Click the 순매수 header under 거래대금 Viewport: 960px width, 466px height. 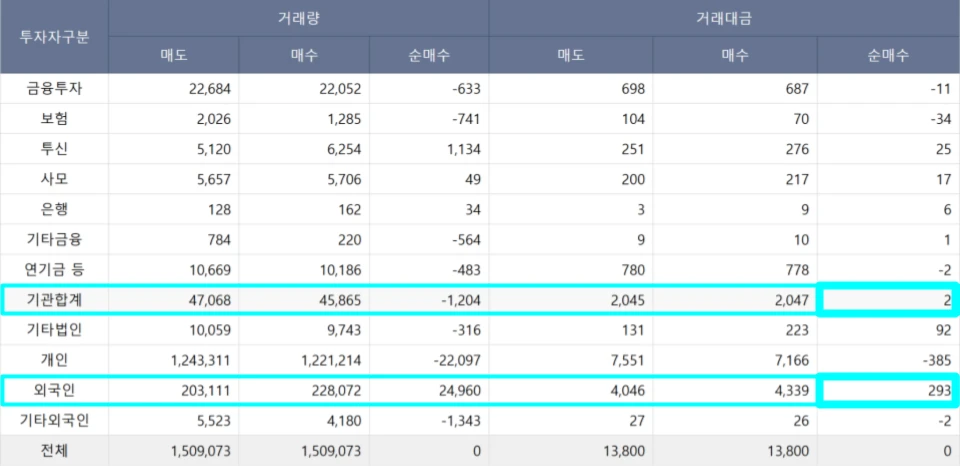[888, 55]
